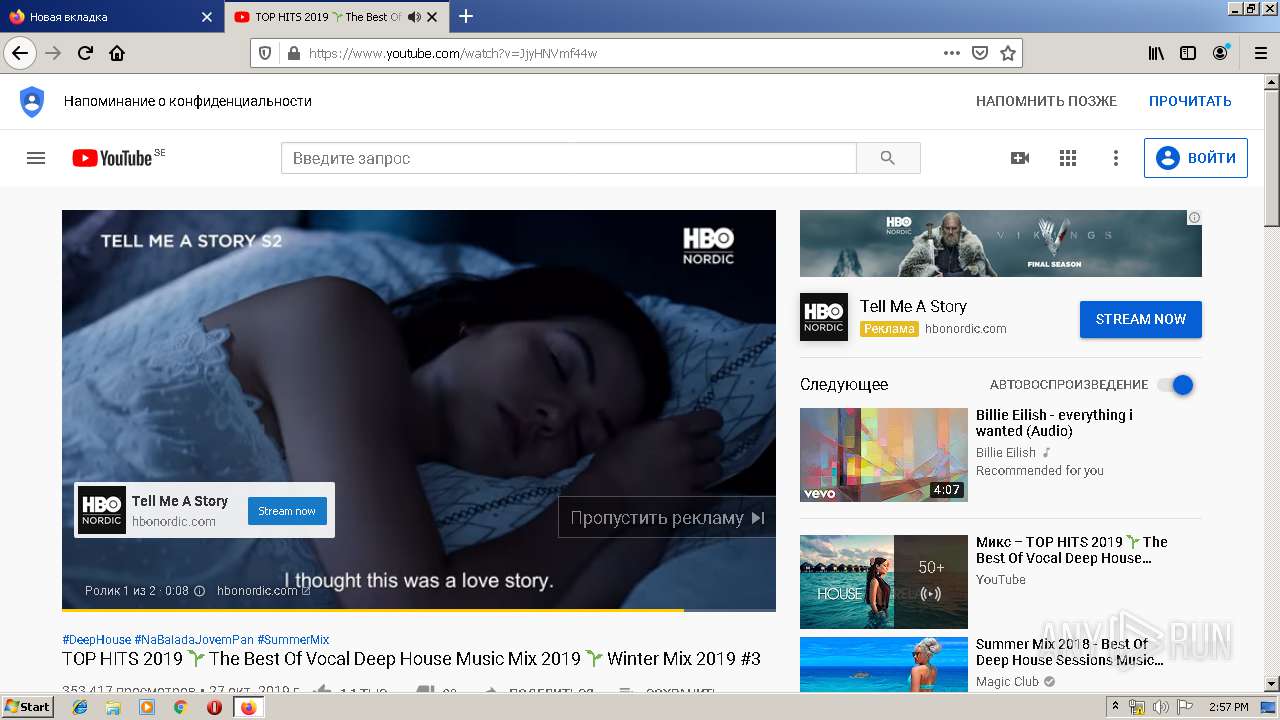The image size is (1280, 720).
Task: Go back with the browser back arrow
Action: 20,53
